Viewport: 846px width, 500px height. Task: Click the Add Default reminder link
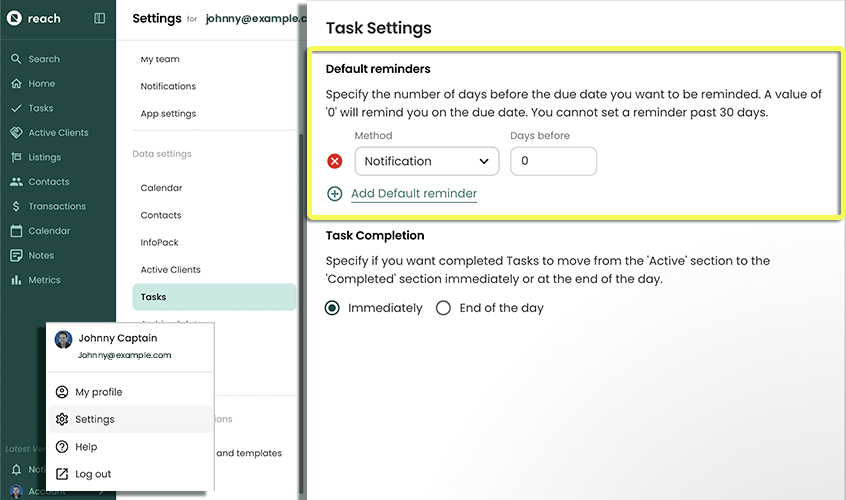coord(413,194)
